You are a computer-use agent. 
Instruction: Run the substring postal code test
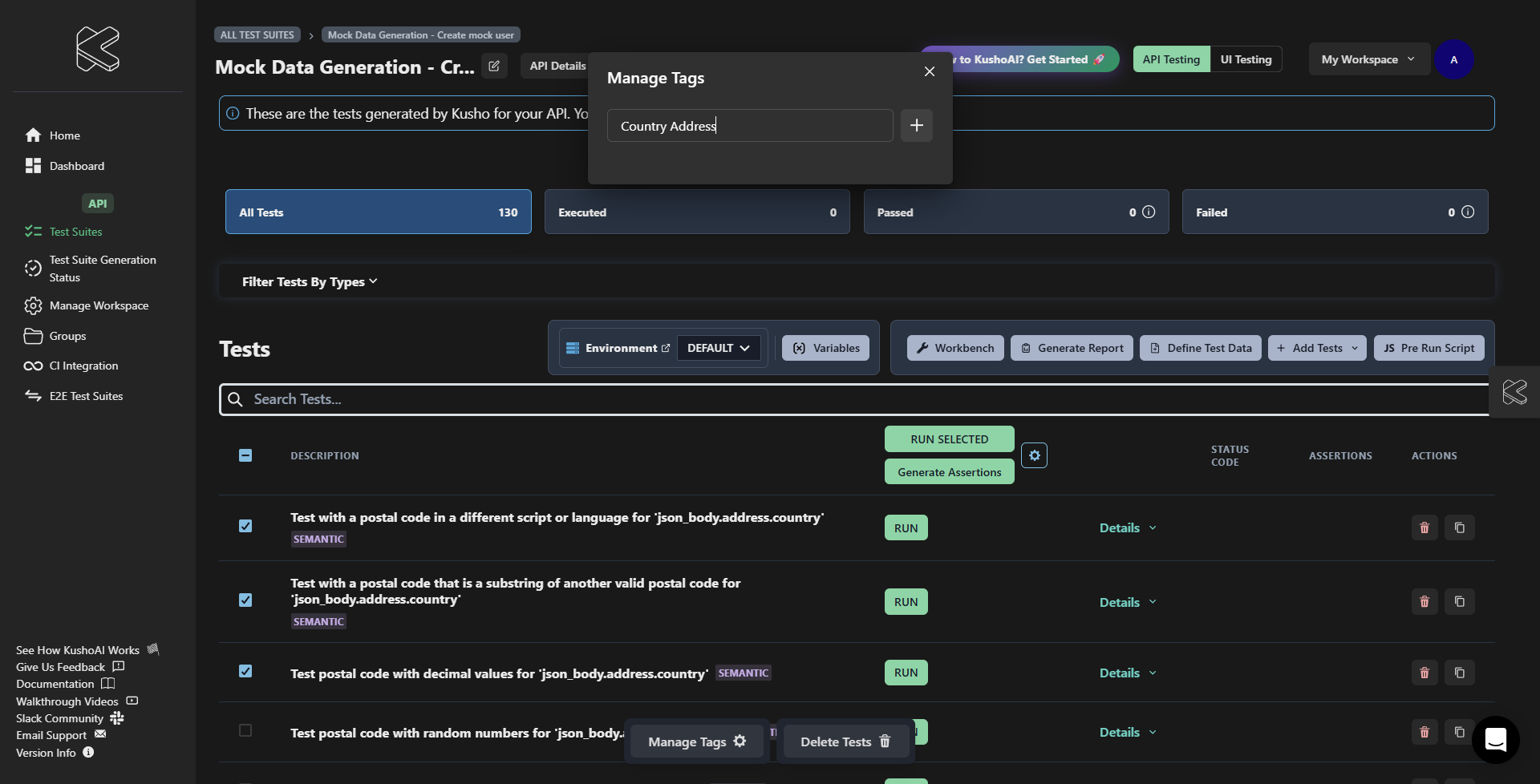click(x=906, y=602)
